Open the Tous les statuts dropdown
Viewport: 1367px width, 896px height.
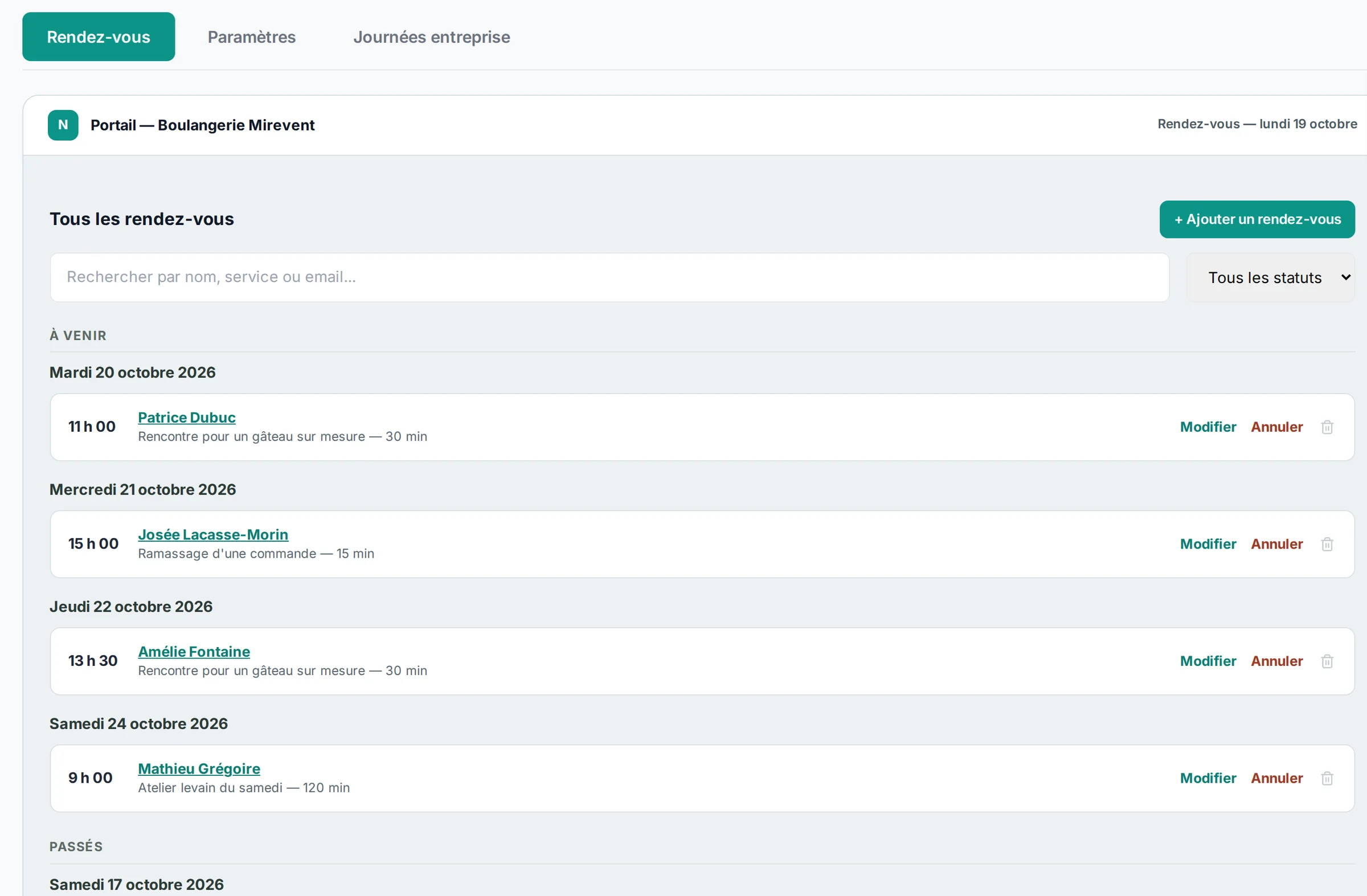point(1271,277)
